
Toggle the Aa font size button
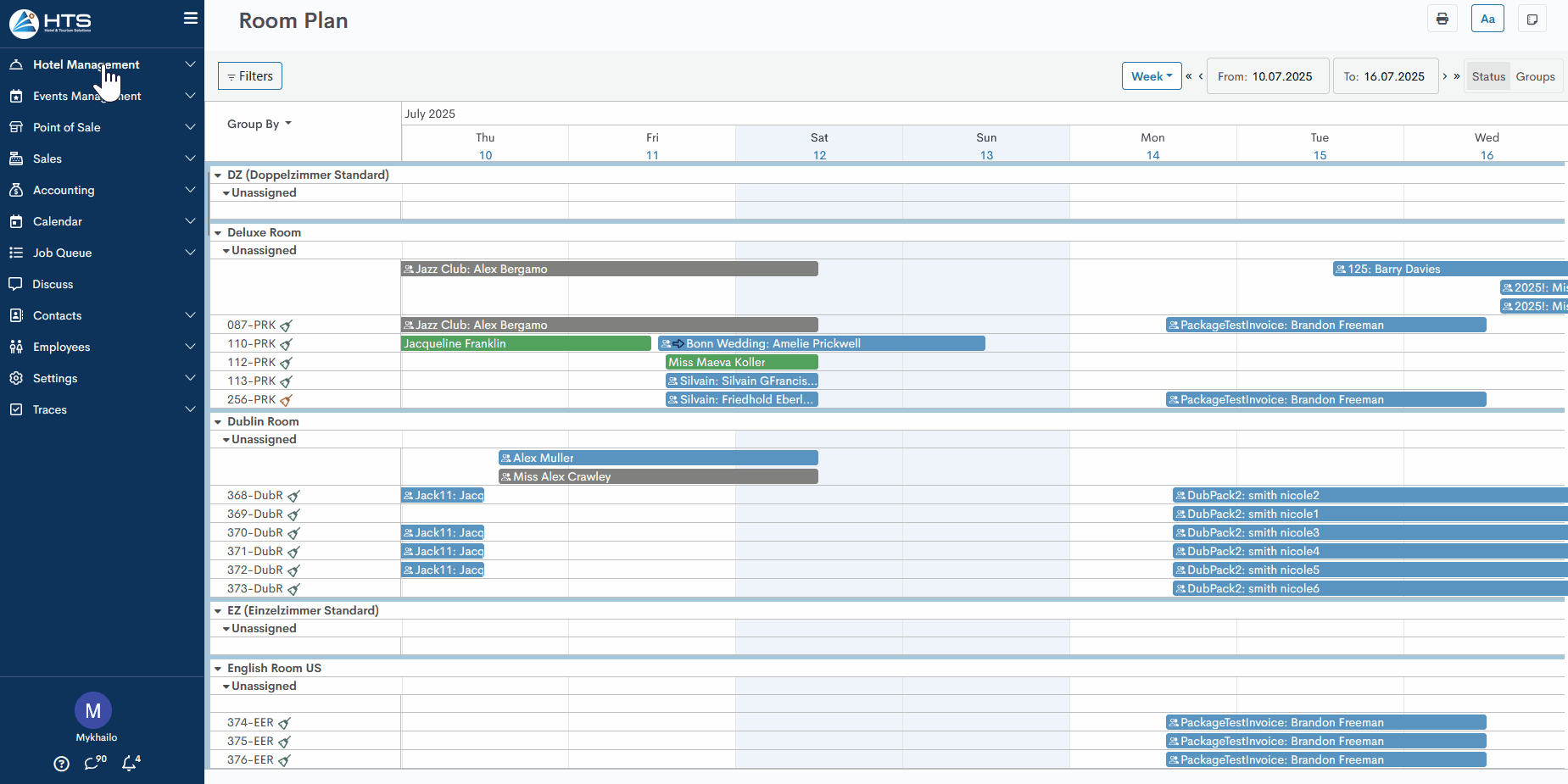(x=1487, y=19)
